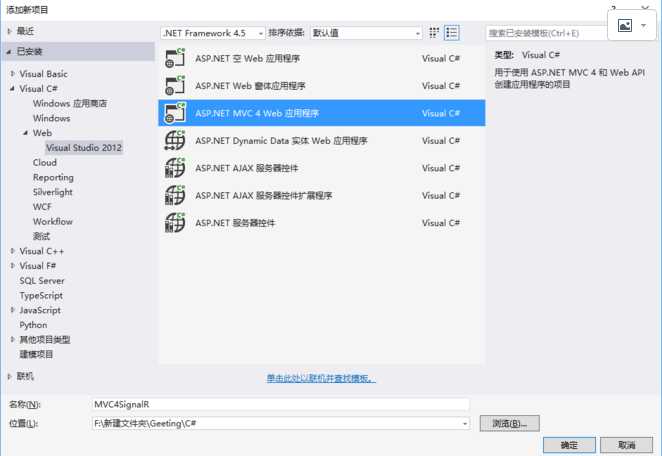Click the ASP.NET empty Web application template icon
The image size is (662, 456).
(175, 58)
